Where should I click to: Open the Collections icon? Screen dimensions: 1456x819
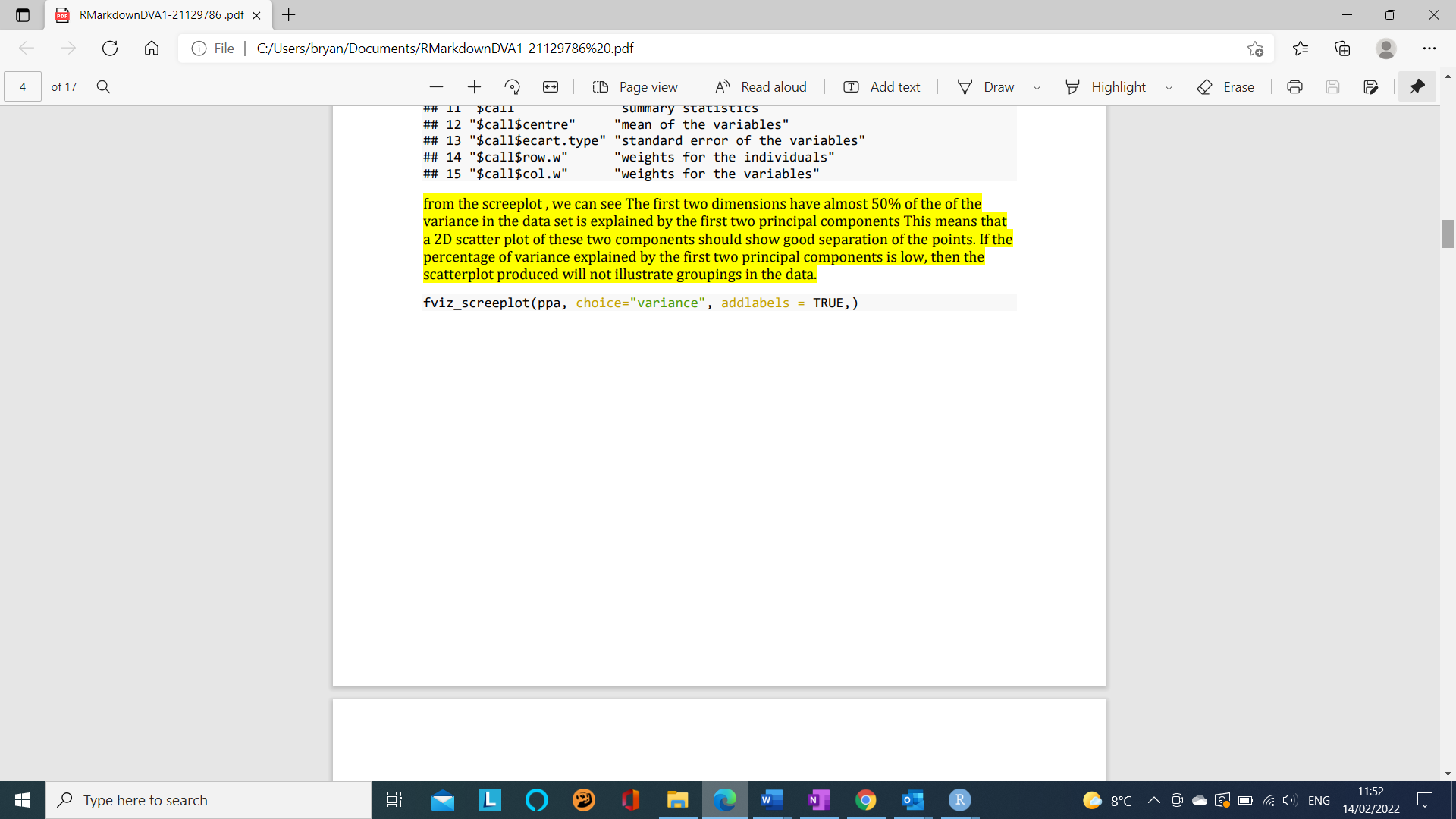pos(1342,49)
